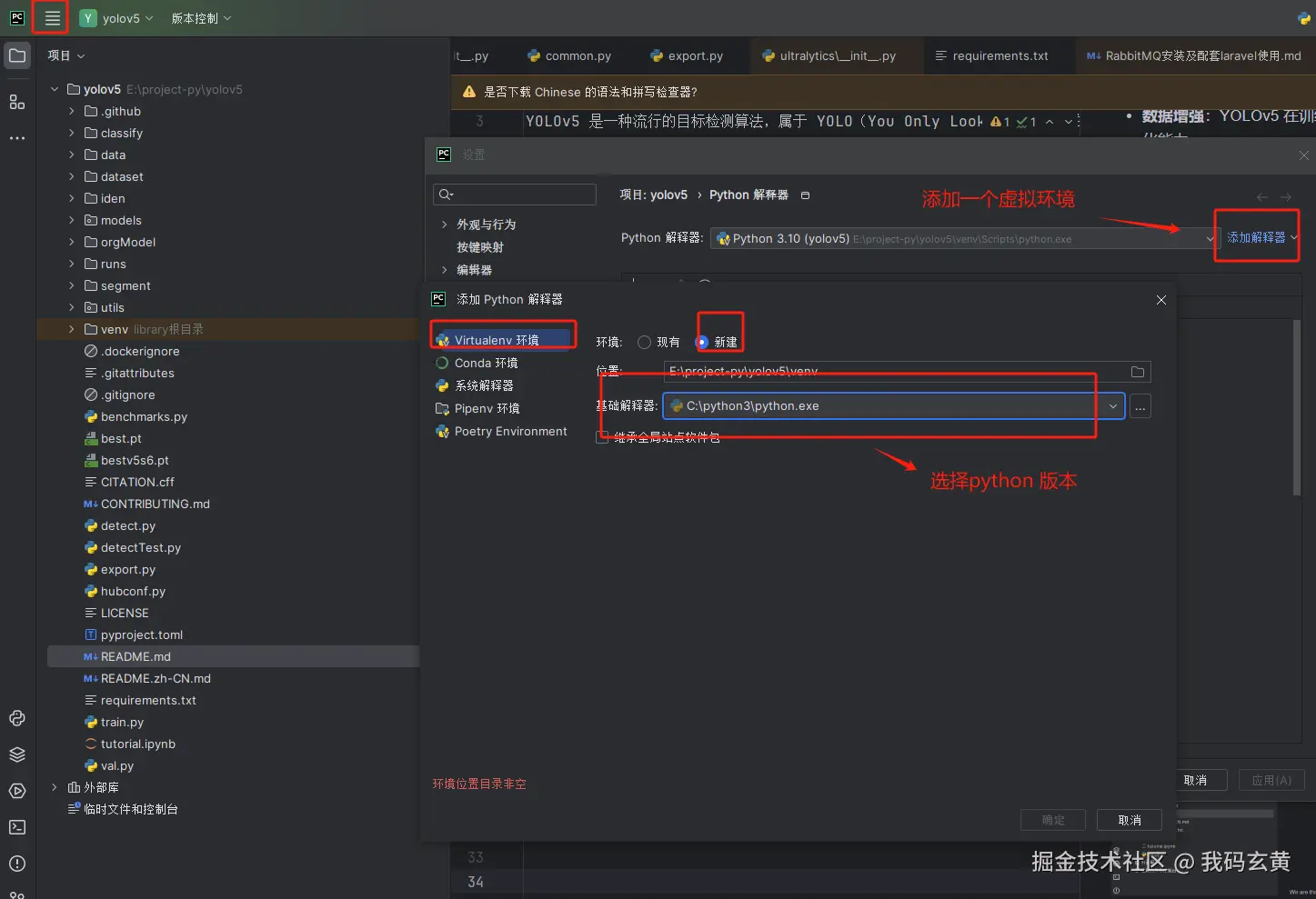1316x899 pixels.
Task: Cancel the add interpreter dialog
Action: (x=1130, y=820)
